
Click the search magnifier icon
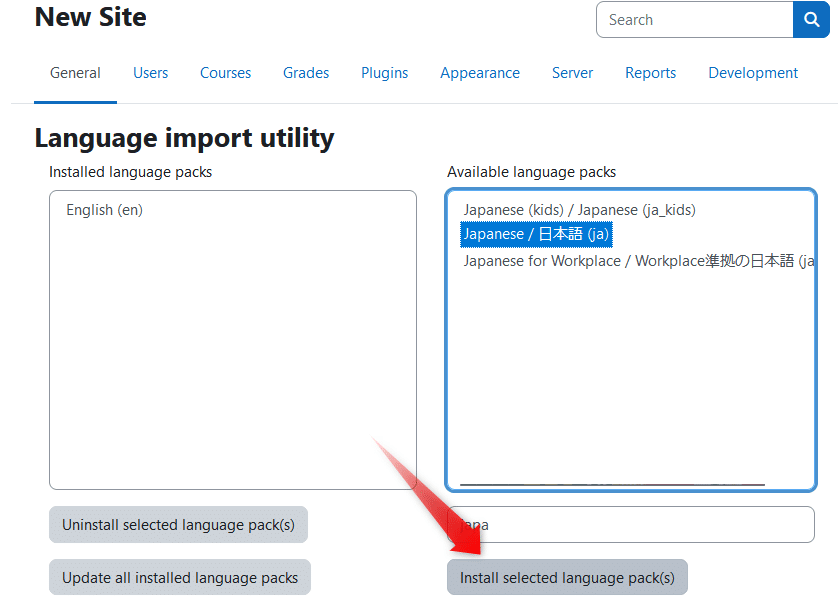(x=811, y=19)
